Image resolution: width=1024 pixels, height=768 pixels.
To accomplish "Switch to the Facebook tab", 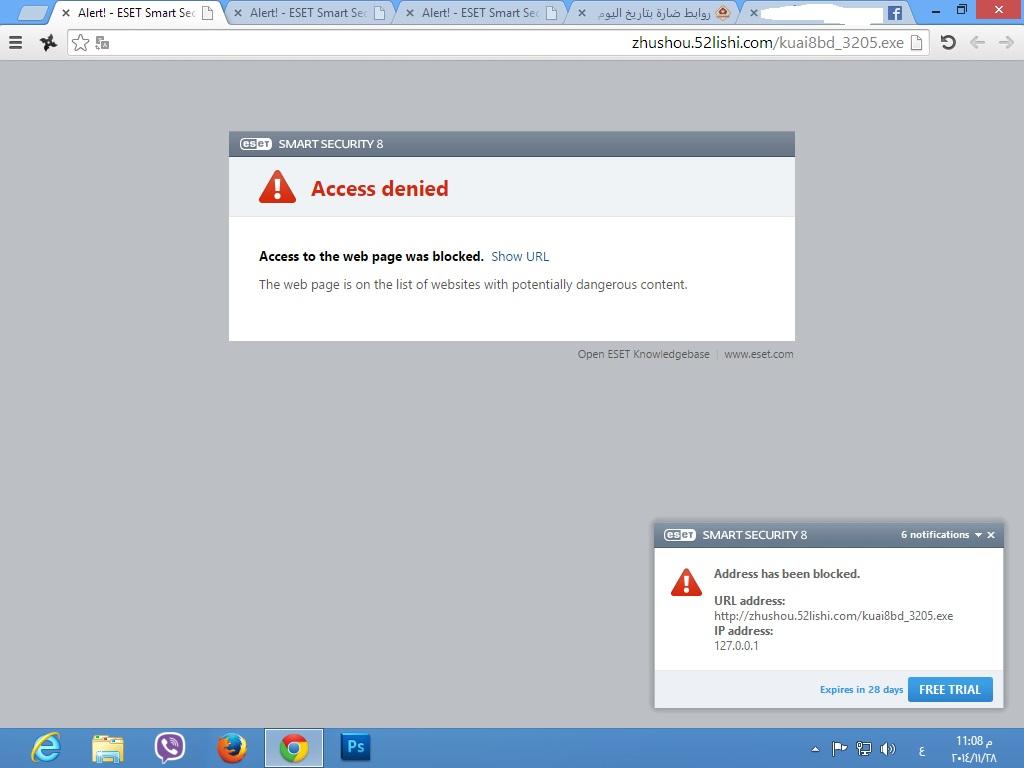I will click(x=827, y=13).
